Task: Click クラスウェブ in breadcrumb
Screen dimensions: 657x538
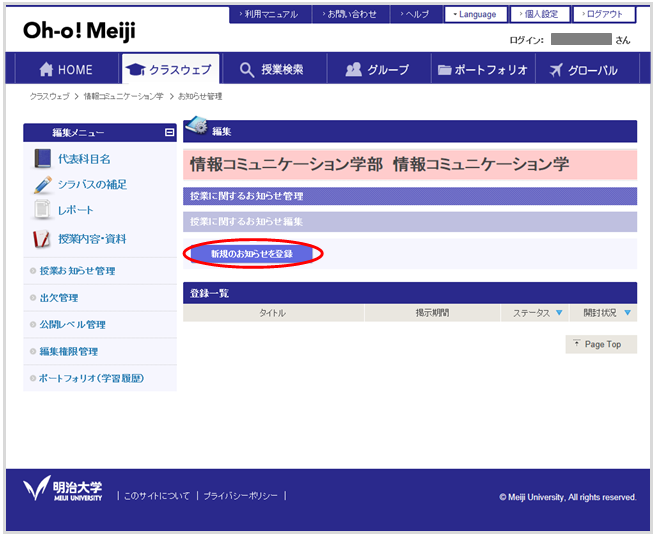Action: (49, 96)
